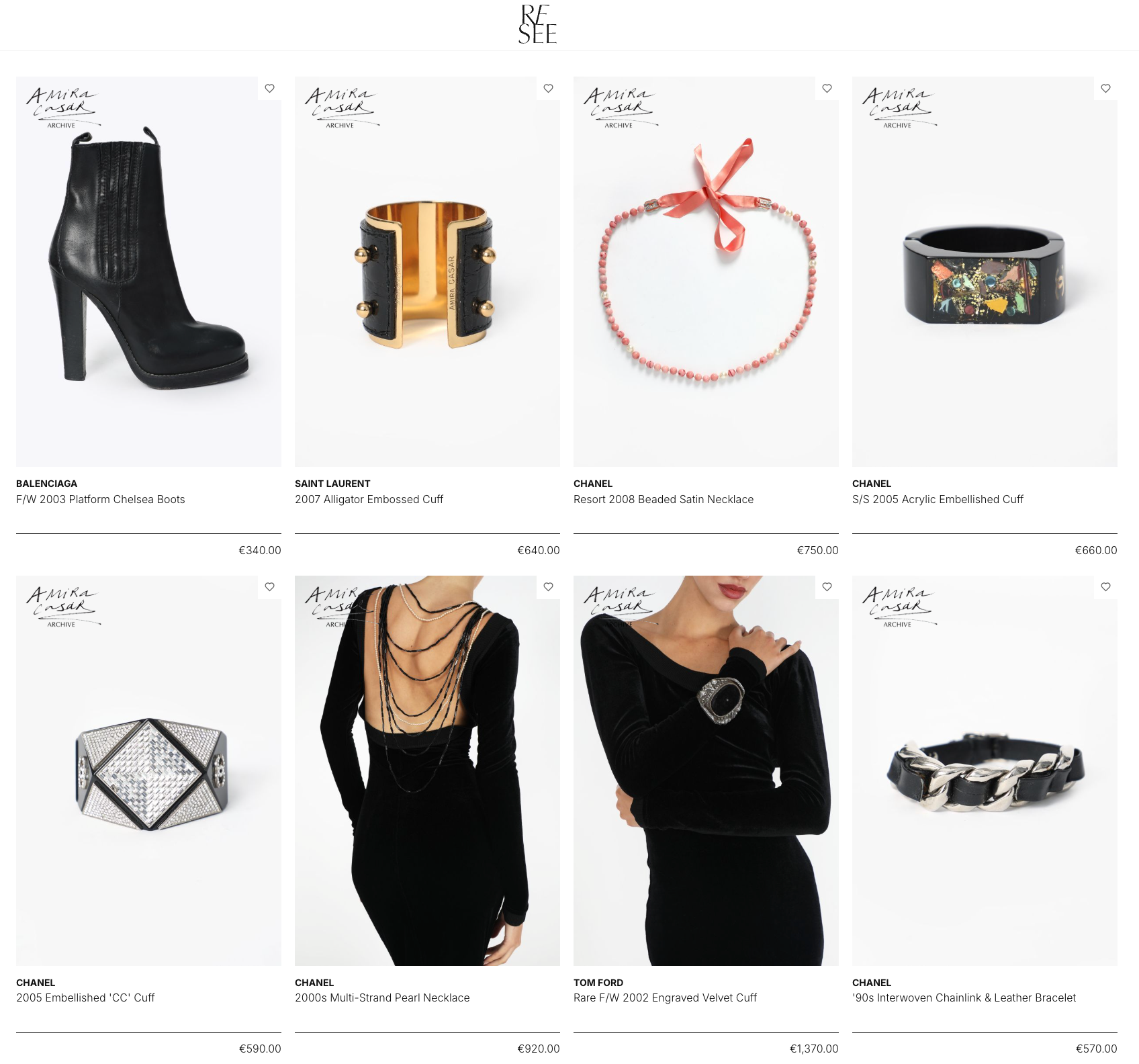Open '90s Interwoven Chainlink & Leather Bracelet

pos(964,997)
